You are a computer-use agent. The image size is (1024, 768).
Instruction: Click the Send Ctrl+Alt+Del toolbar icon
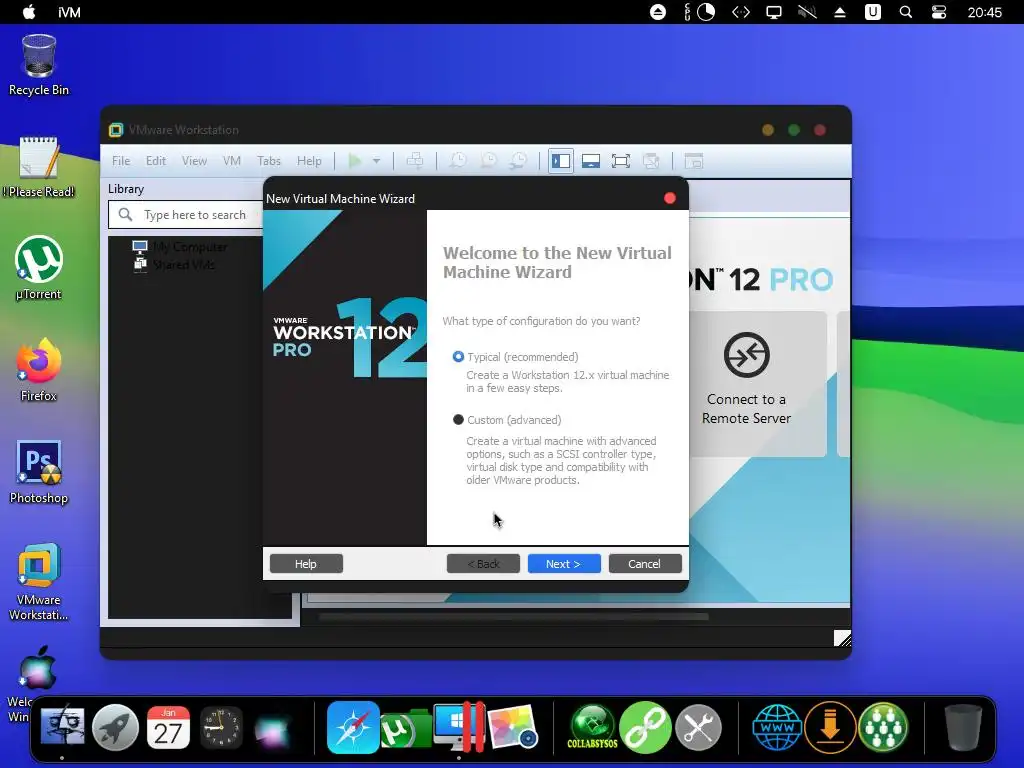coord(415,161)
